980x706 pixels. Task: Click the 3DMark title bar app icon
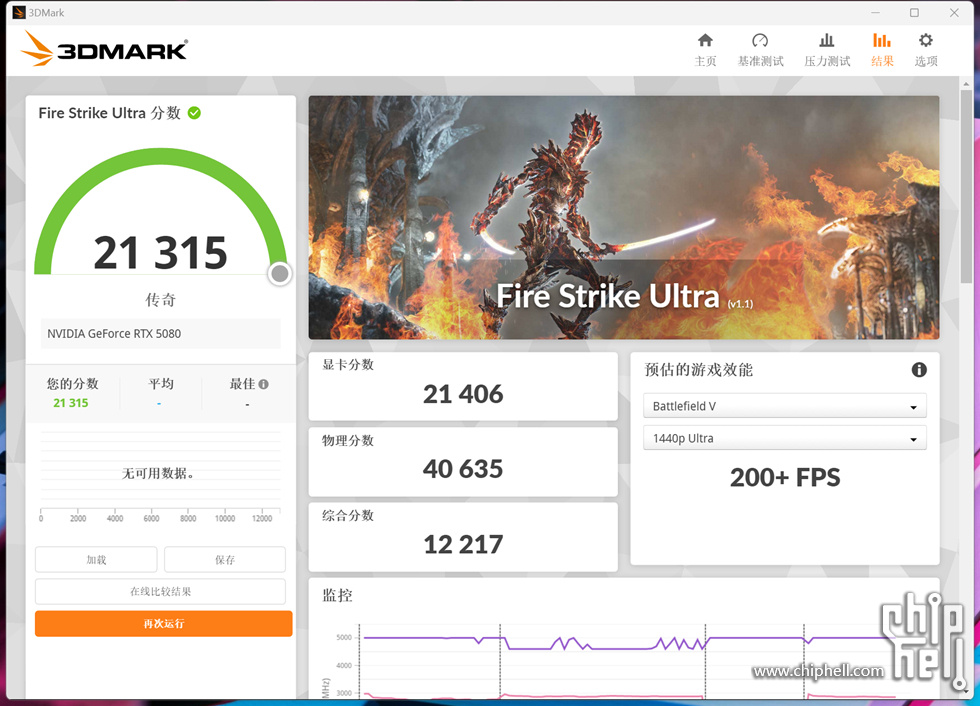coord(19,12)
